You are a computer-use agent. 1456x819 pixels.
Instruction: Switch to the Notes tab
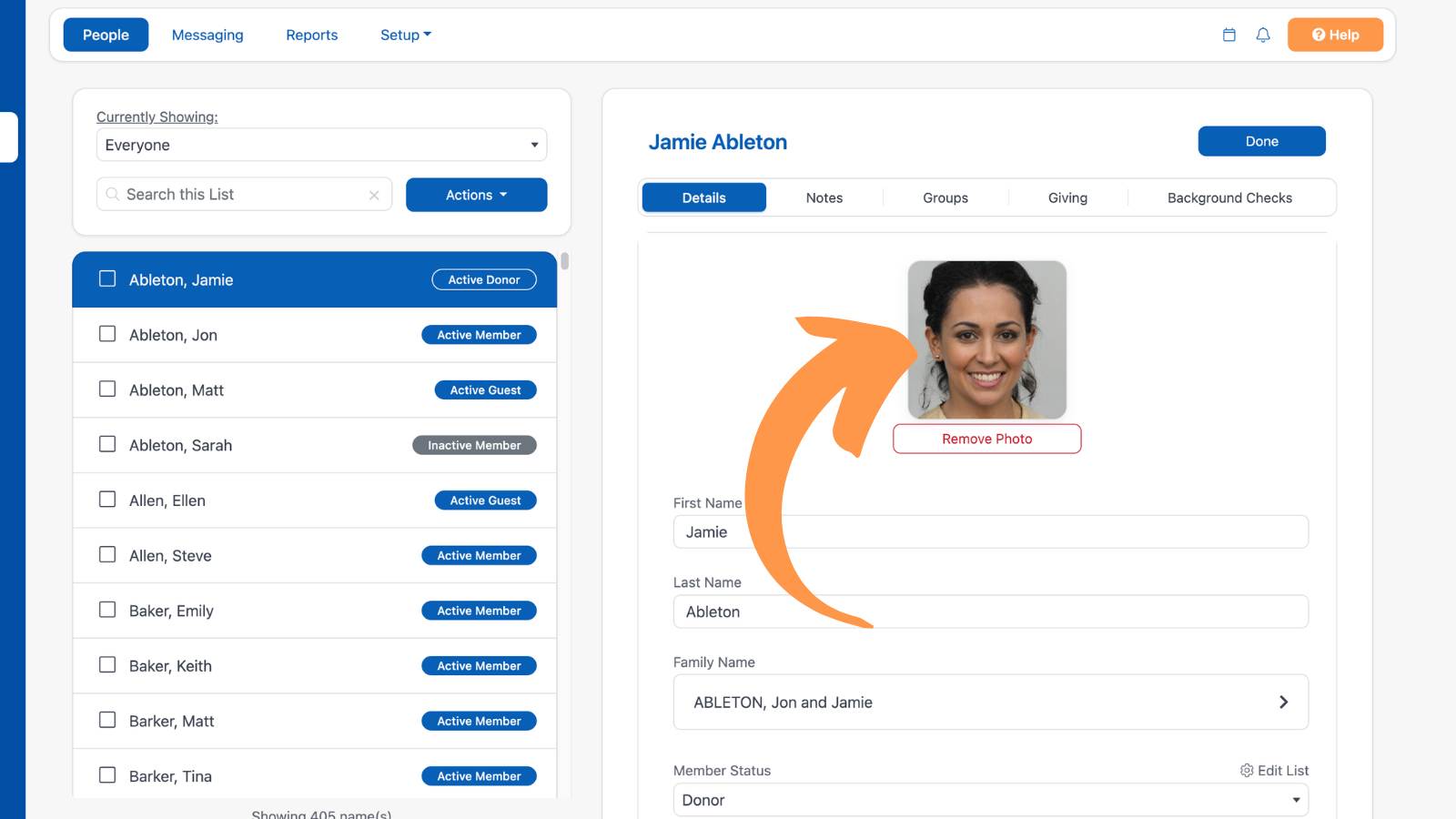point(824,197)
